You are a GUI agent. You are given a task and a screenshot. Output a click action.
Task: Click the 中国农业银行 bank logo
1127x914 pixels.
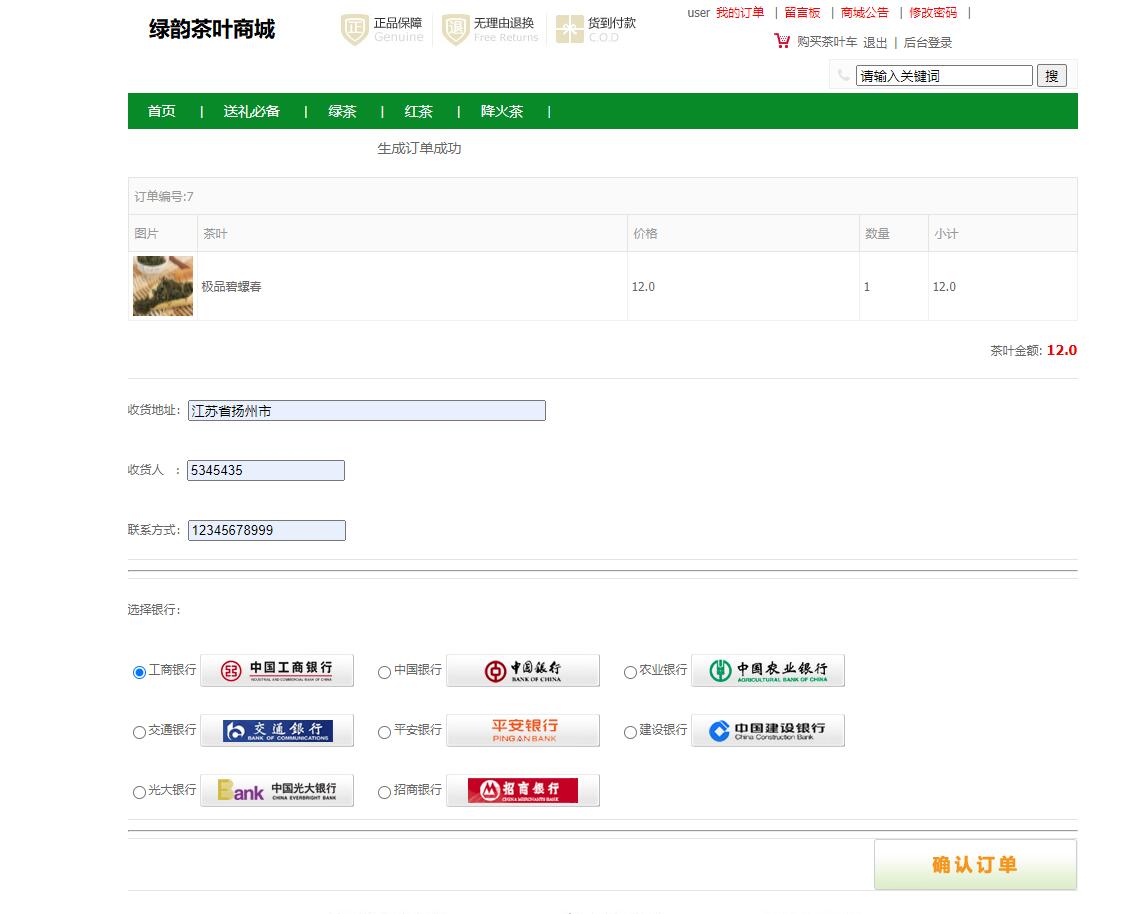(x=767, y=670)
